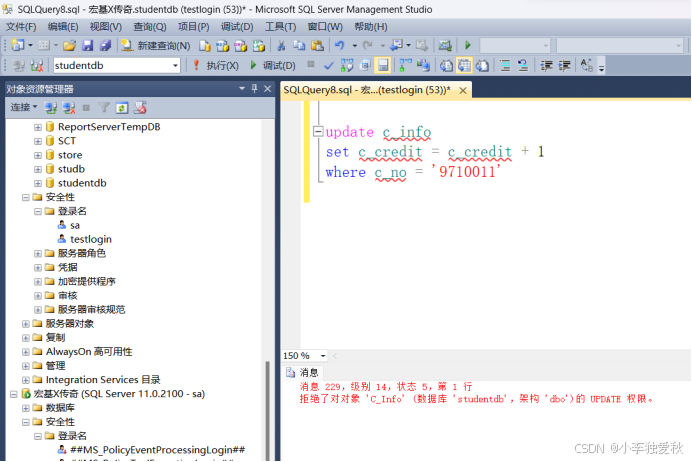The width and height of the screenshot is (692, 462).
Task: Toggle the Object Explorer auto-hide pin
Action: [x=254, y=89]
